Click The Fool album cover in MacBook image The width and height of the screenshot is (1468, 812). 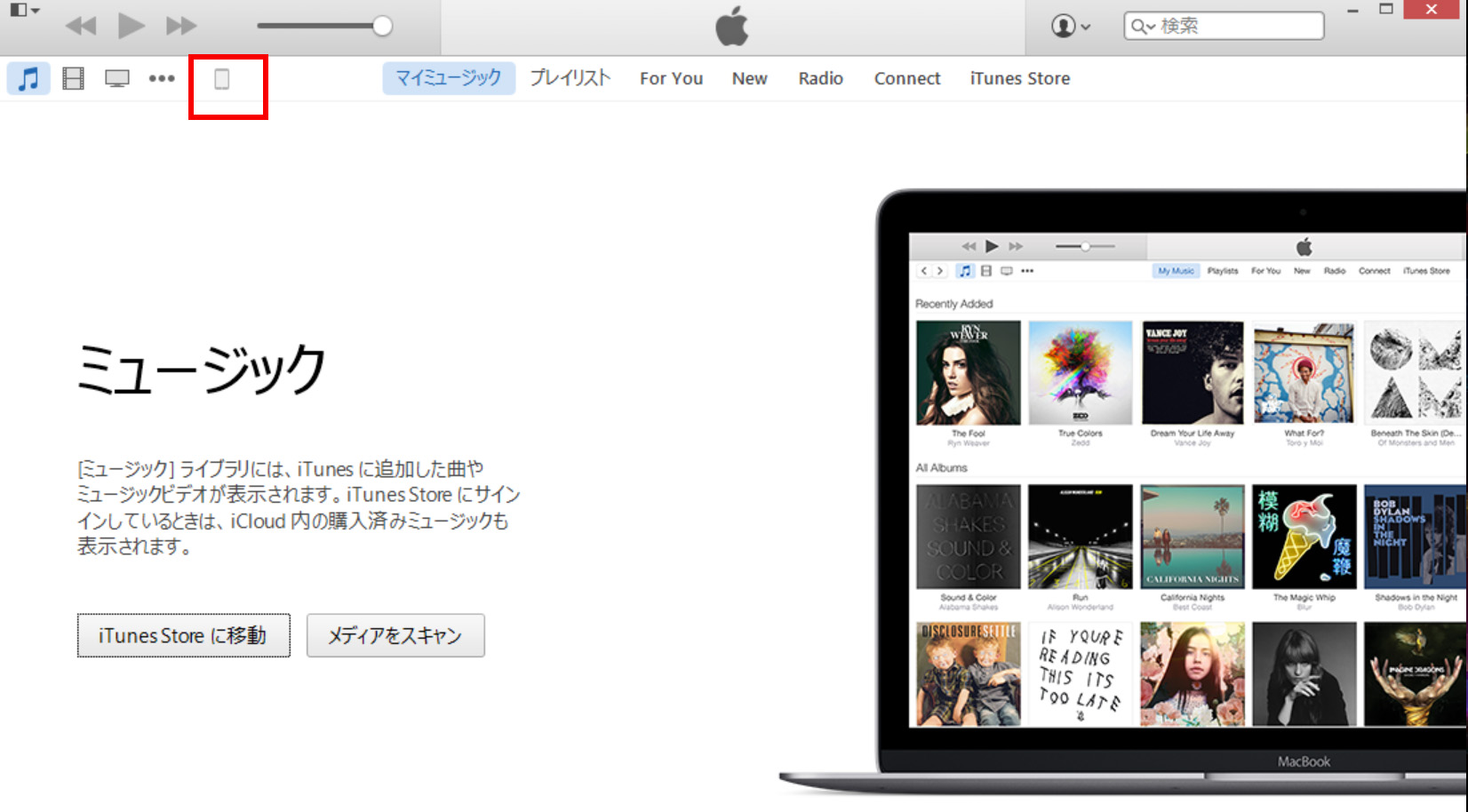coord(969,373)
